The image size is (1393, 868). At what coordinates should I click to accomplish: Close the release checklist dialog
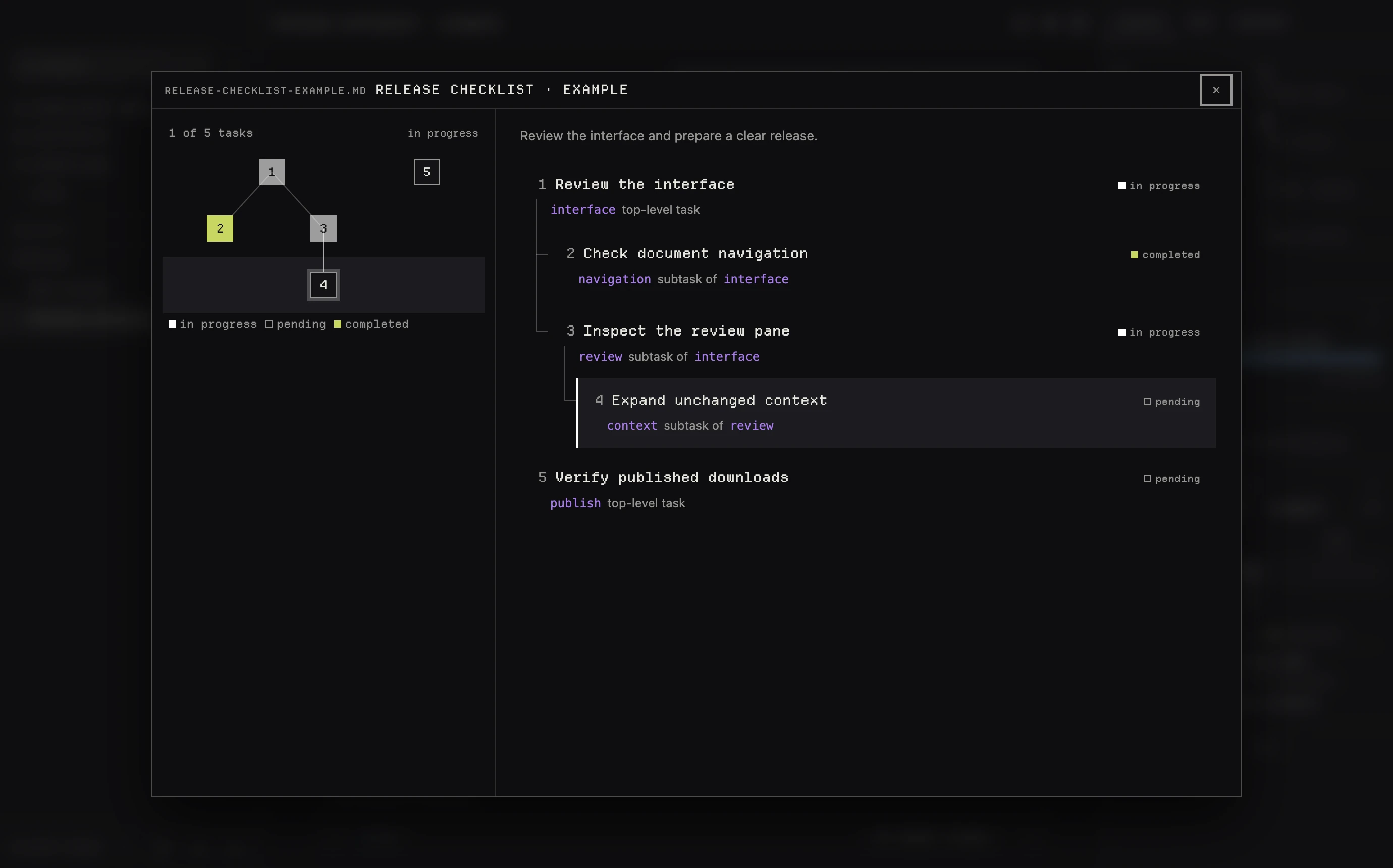point(1216,89)
